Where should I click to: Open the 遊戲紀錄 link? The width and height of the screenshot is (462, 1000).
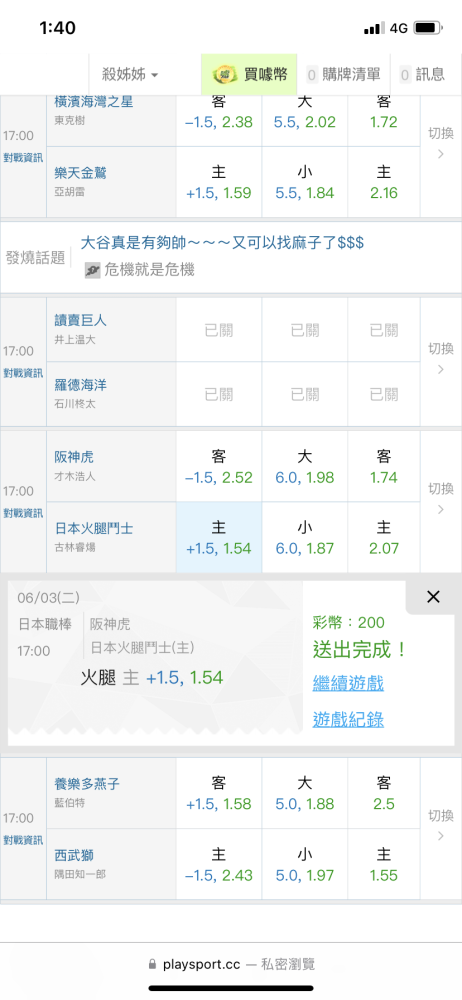(348, 720)
